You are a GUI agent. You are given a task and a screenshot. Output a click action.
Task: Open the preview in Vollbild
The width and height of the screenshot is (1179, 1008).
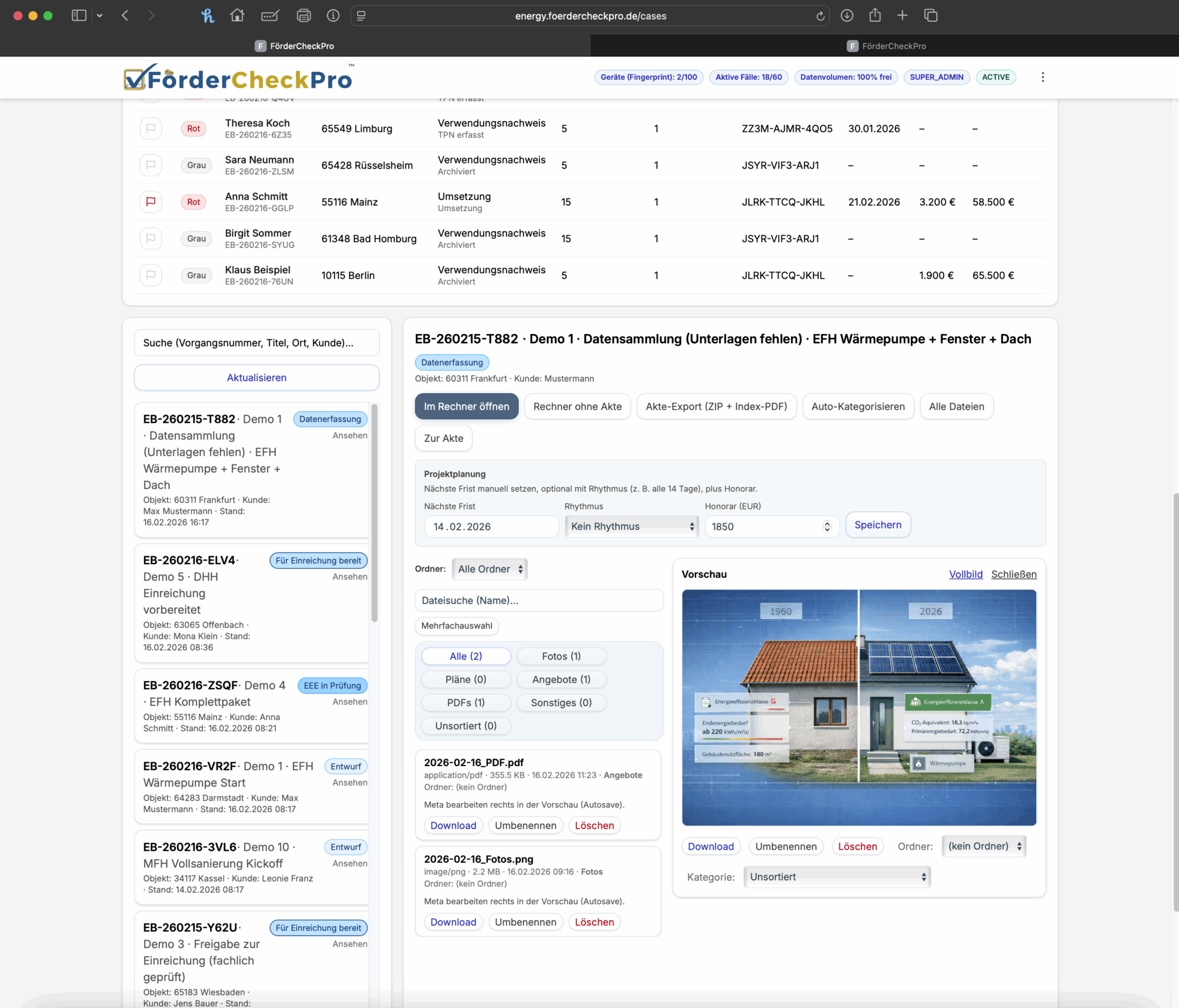[965, 574]
